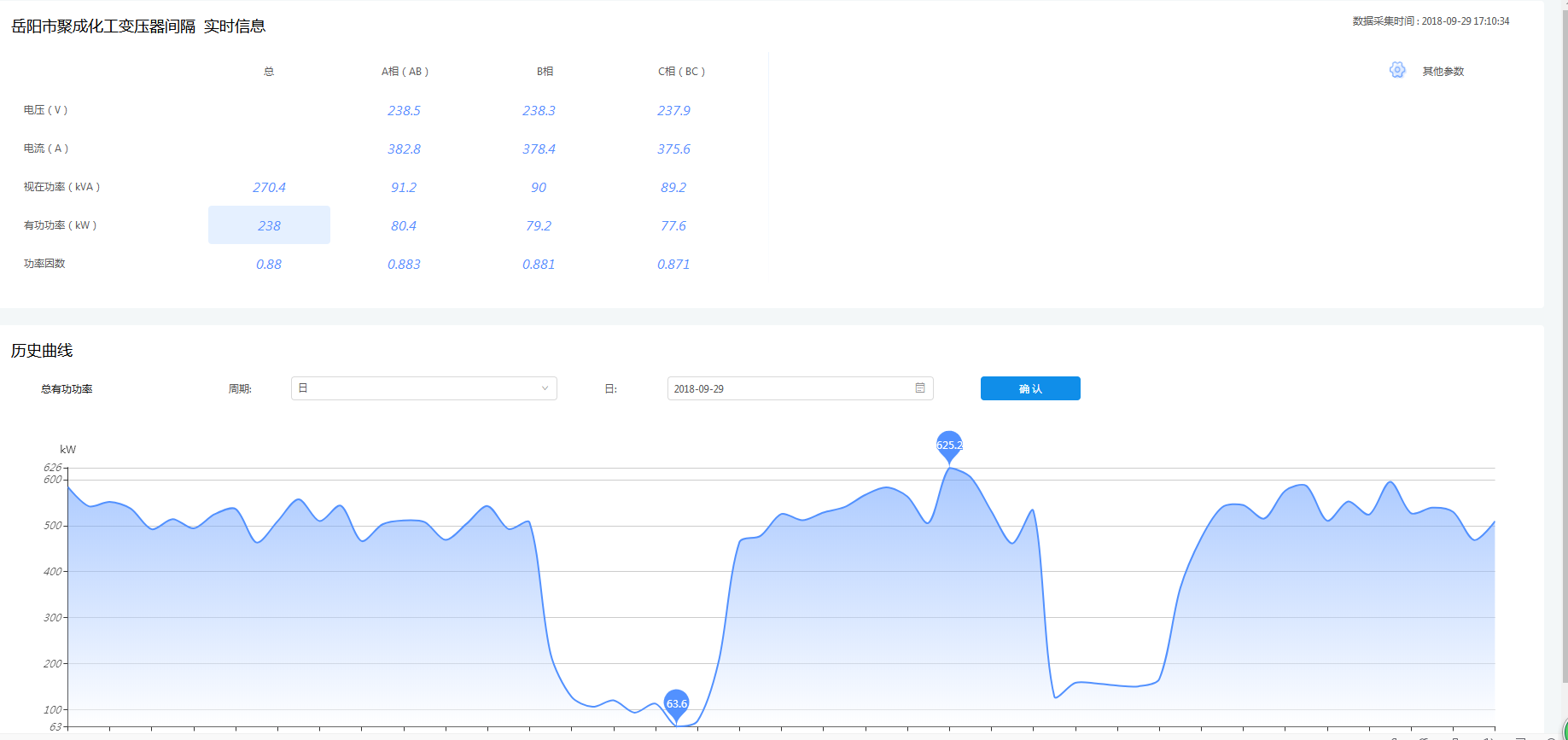Click the 625.2 peak marker pin
Viewport: 1568px width, 740px height.
click(x=949, y=445)
